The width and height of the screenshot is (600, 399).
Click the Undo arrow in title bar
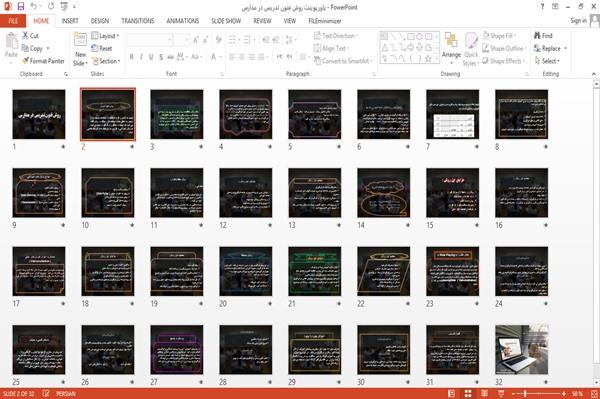tap(34, 7)
